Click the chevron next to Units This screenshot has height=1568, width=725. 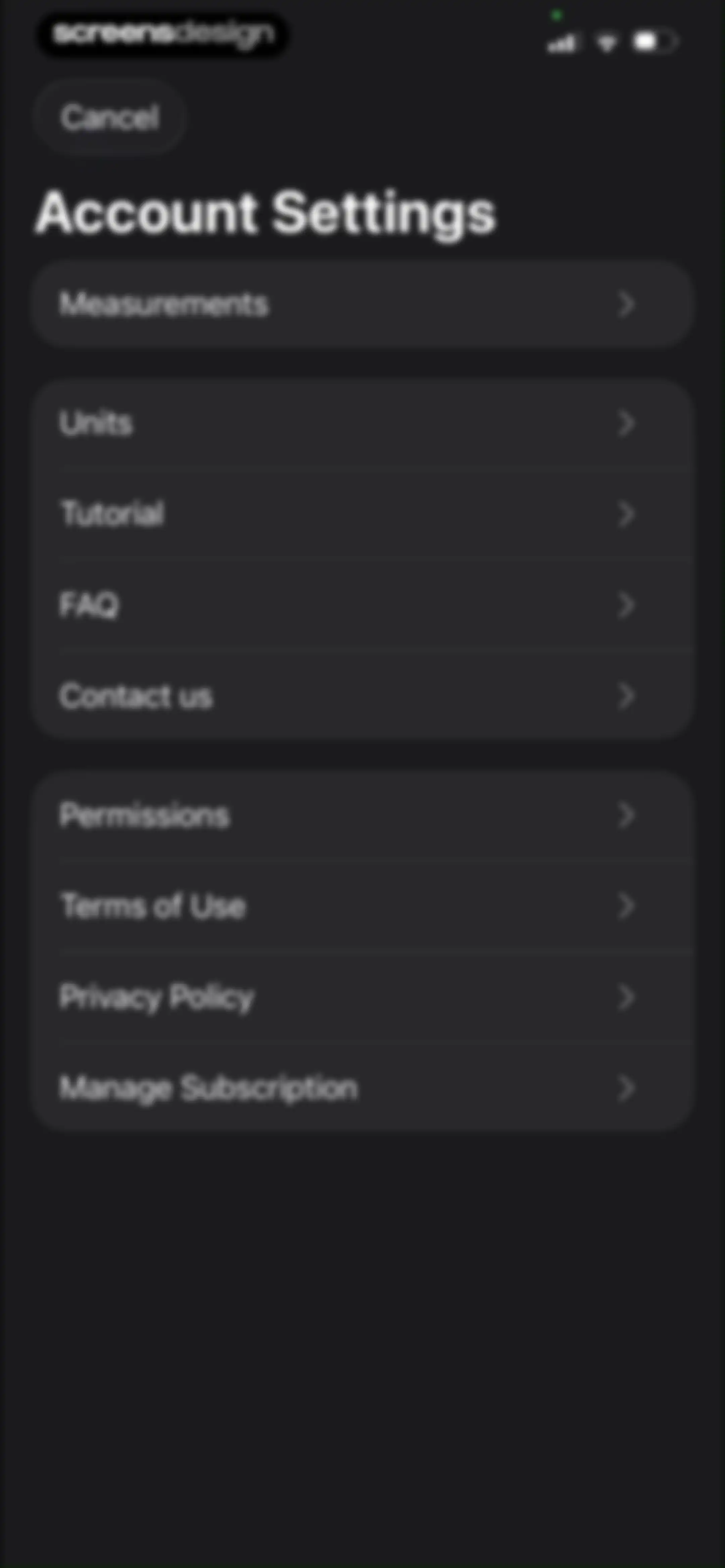click(x=626, y=423)
